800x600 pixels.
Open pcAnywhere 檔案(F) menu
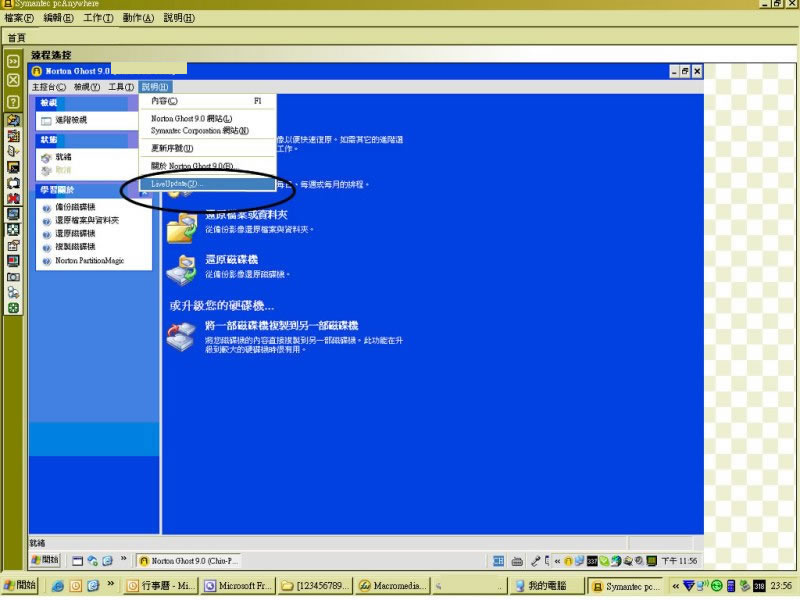pyautogui.click(x=19, y=18)
